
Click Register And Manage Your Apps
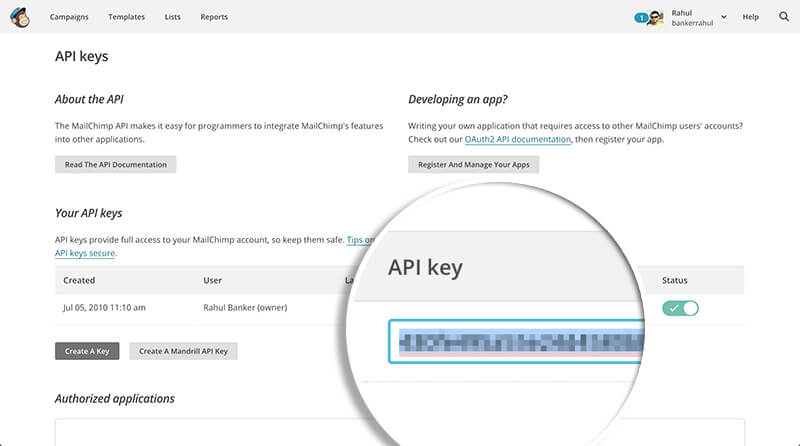[x=473, y=164]
